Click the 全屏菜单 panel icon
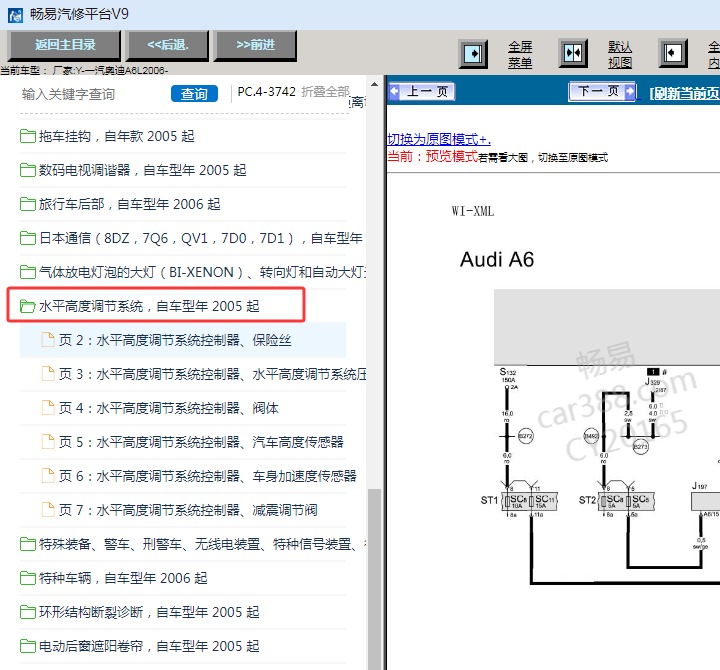The image size is (720, 670). point(473,54)
